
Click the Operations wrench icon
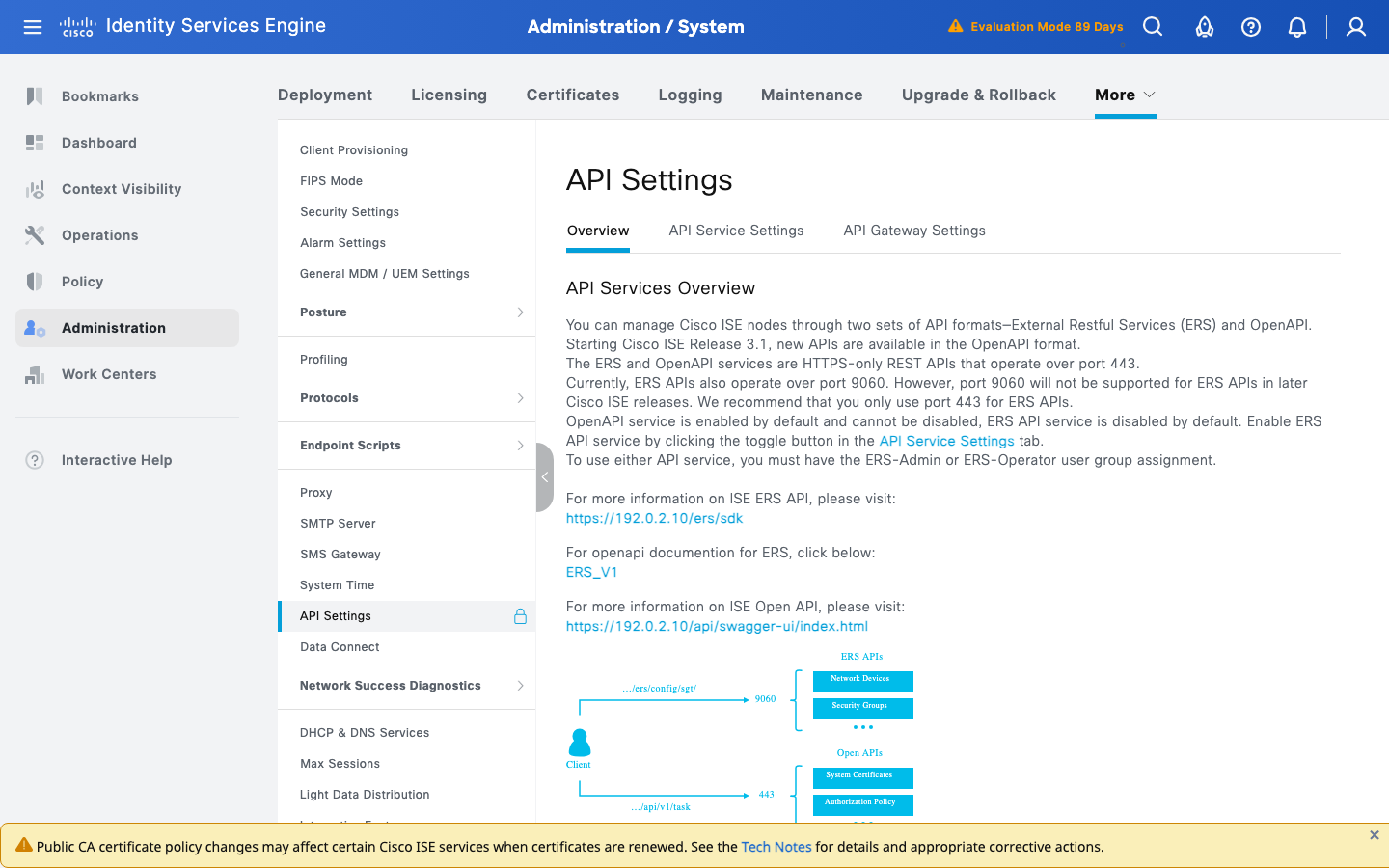click(x=35, y=235)
